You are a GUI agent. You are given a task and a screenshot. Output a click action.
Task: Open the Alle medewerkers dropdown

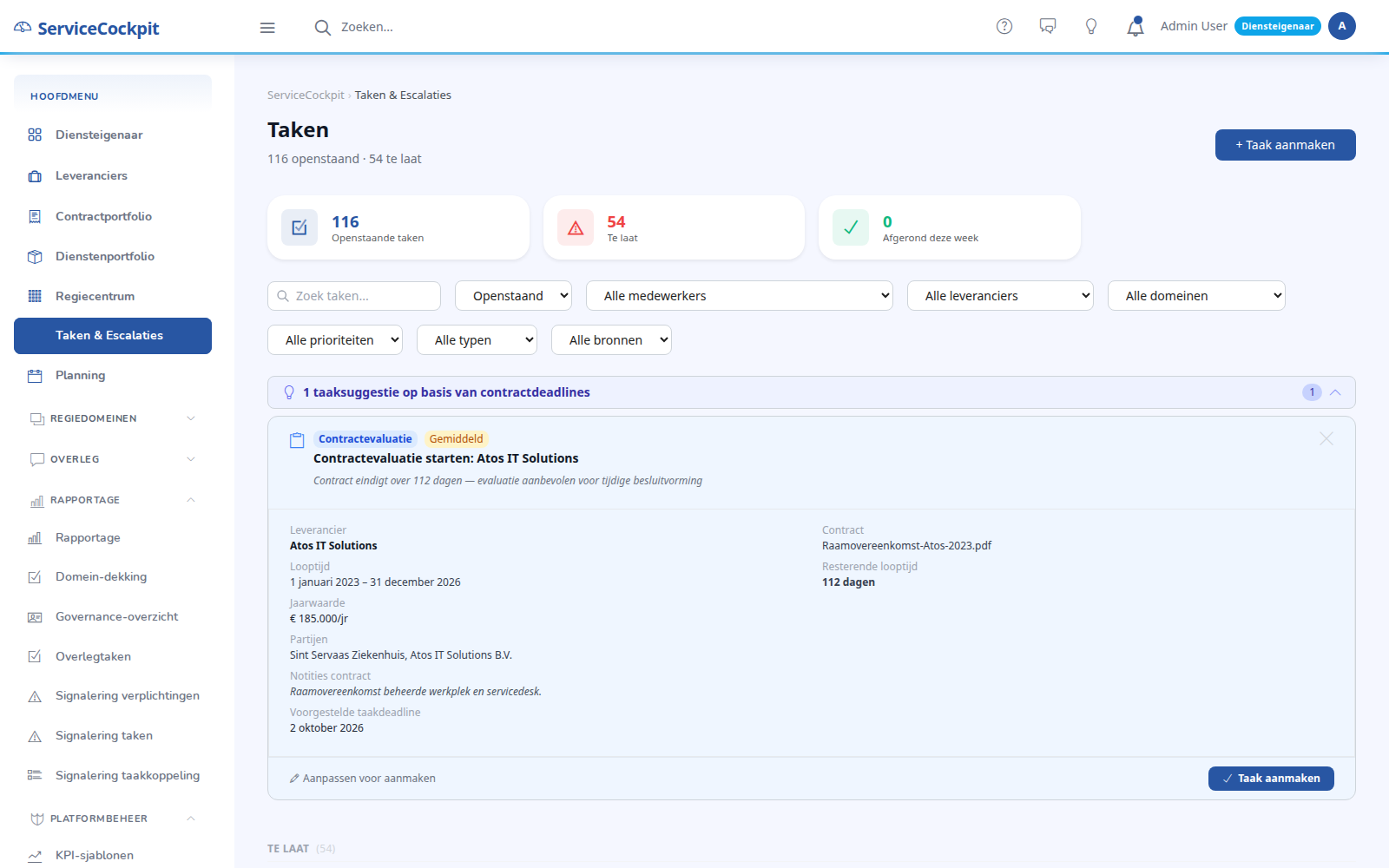point(740,296)
